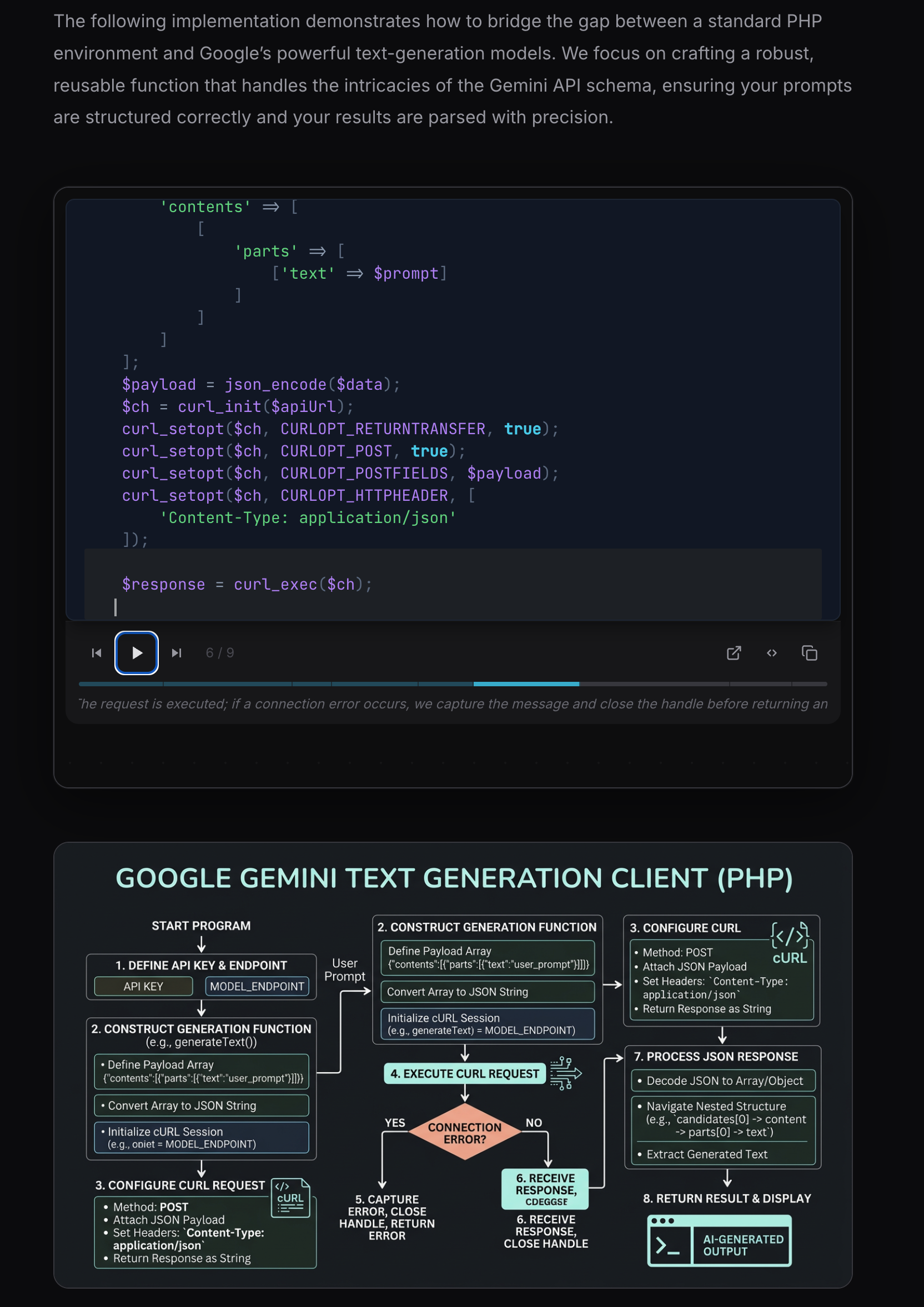Click the CURLOPT_HTTPHEADER code line
Image resolution: width=924 pixels, height=1307 pixels.
[298, 496]
